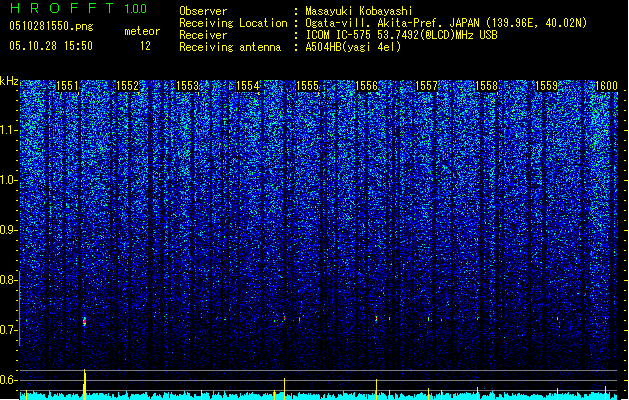This screenshot has width=629, height=400.
Task: Click the 1557 time marker
Action: 426,86
